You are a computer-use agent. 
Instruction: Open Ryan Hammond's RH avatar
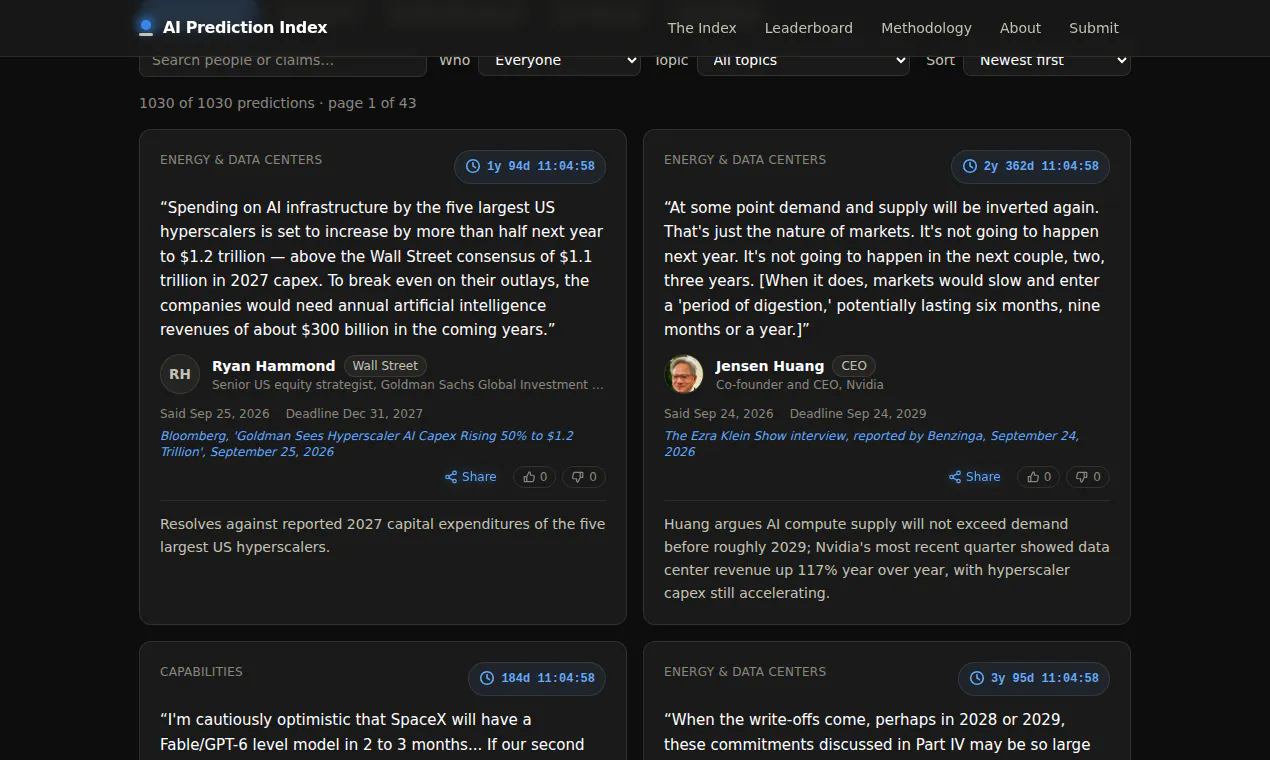180,374
